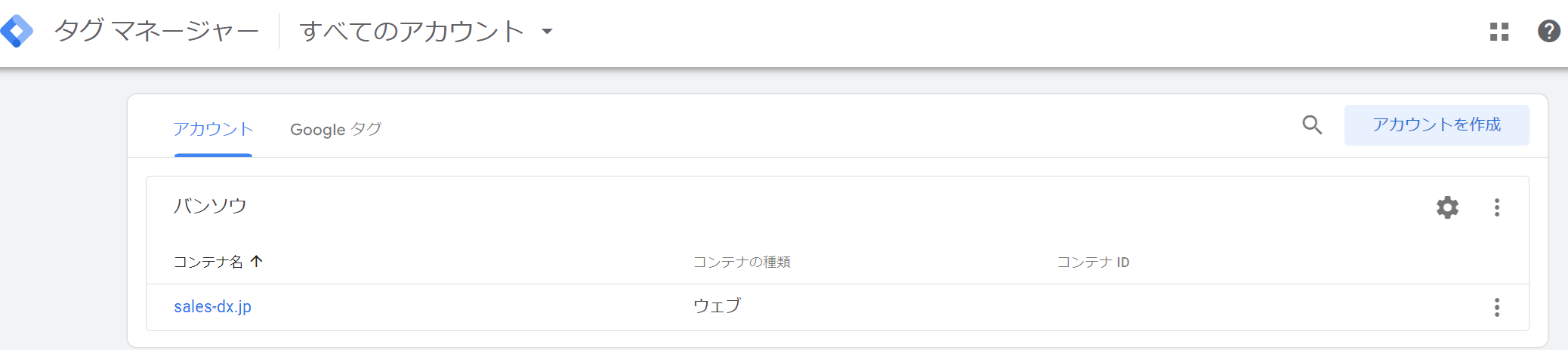Sort by the コンテナ名 column header

click(208, 262)
